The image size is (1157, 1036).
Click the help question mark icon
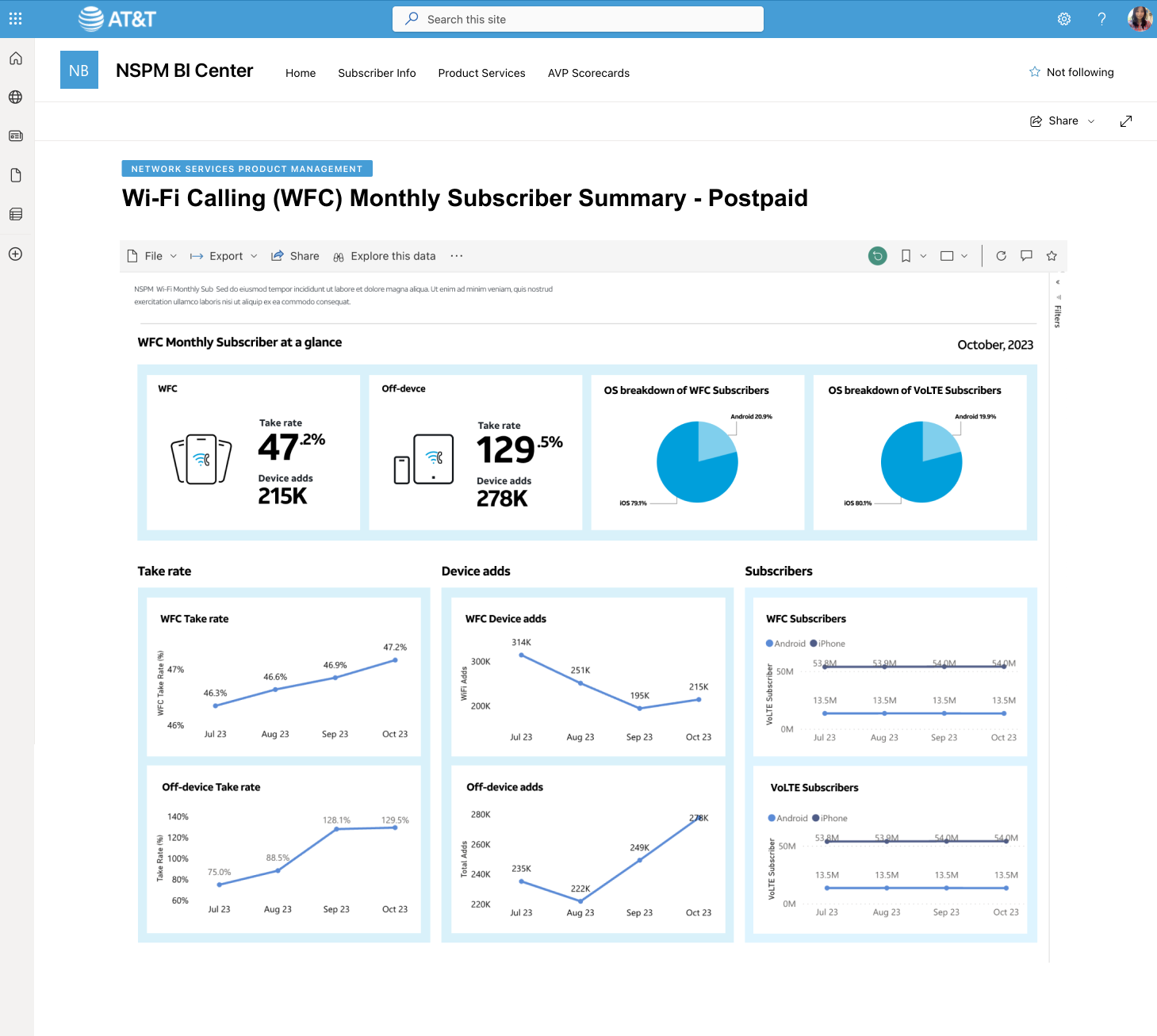(x=1101, y=19)
